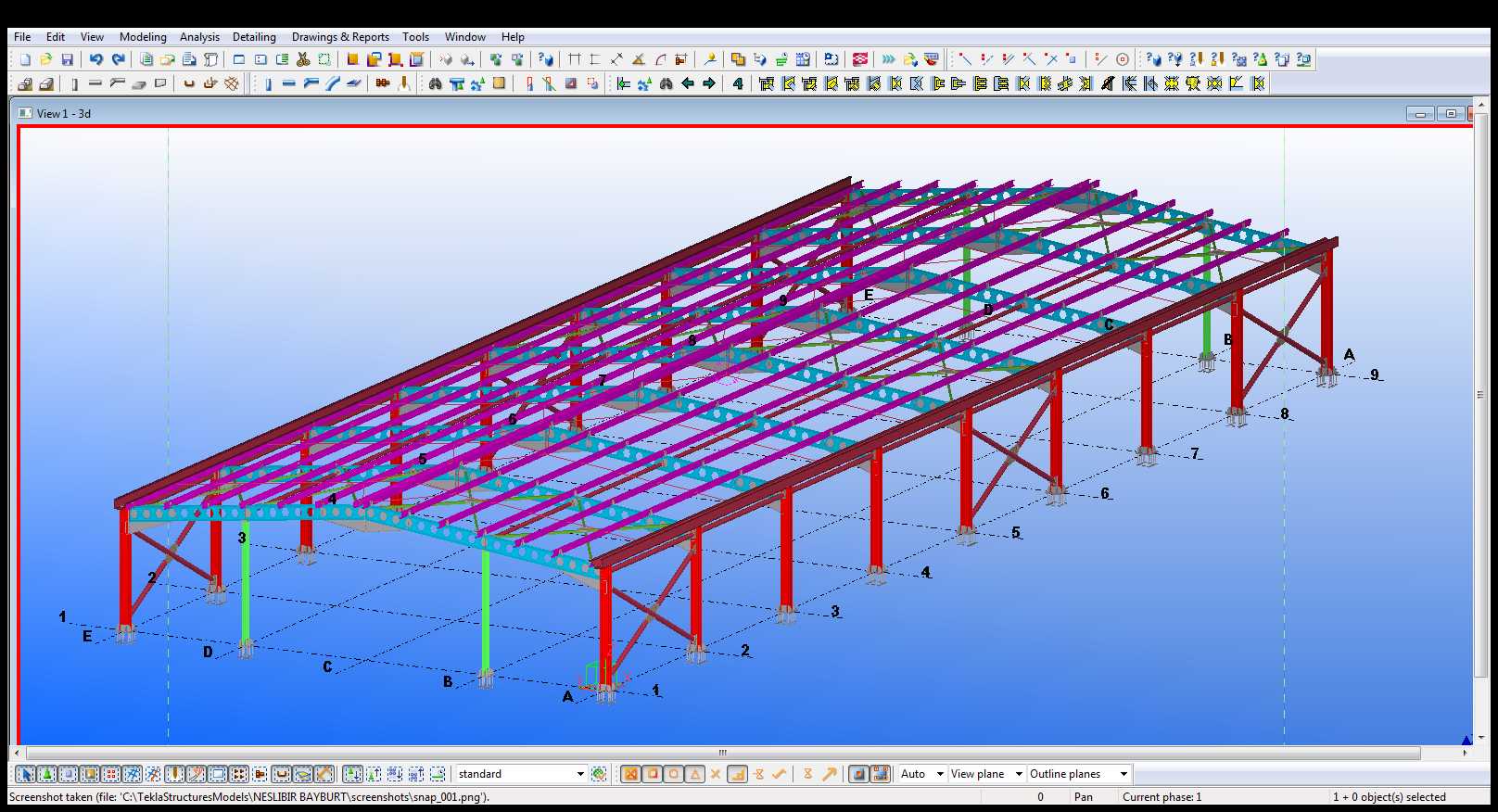Screen dimensions: 1498x812
Task: Click the first Inquire object question-mark icon
Action: 1153,59
